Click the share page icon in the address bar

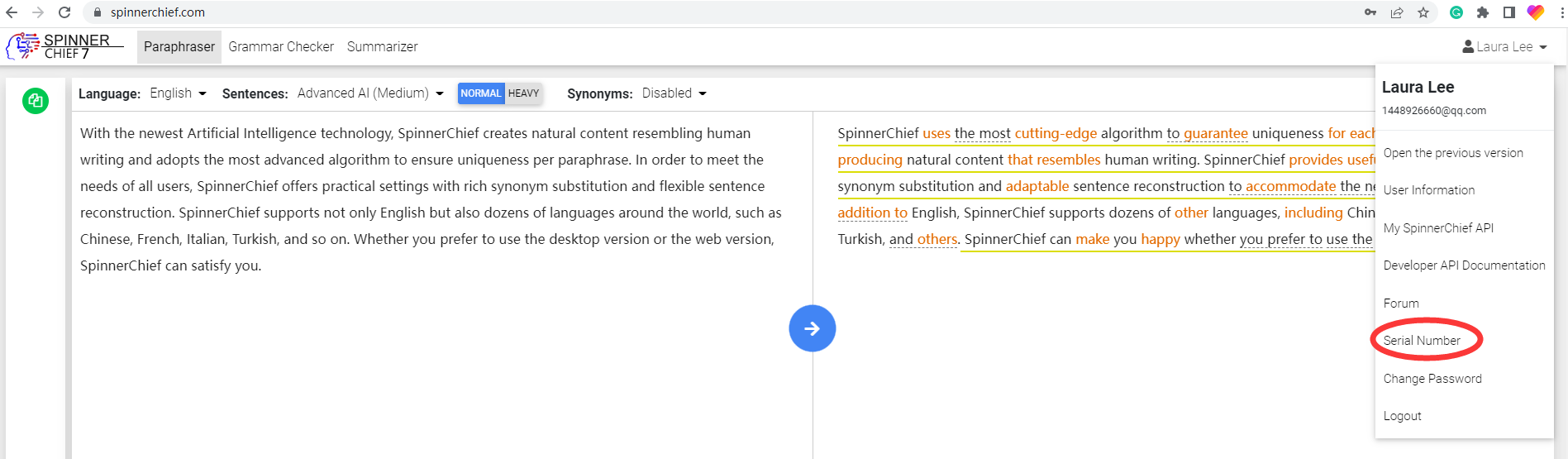(x=1397, y=12)
